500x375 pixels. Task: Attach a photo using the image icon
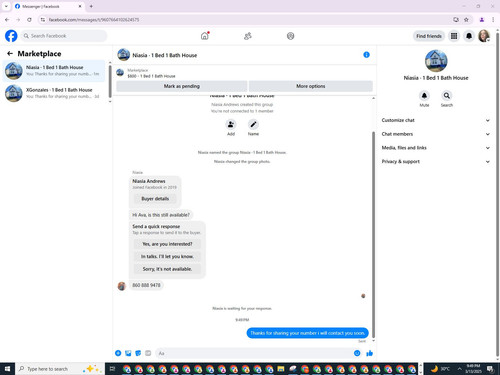point(128,353)
